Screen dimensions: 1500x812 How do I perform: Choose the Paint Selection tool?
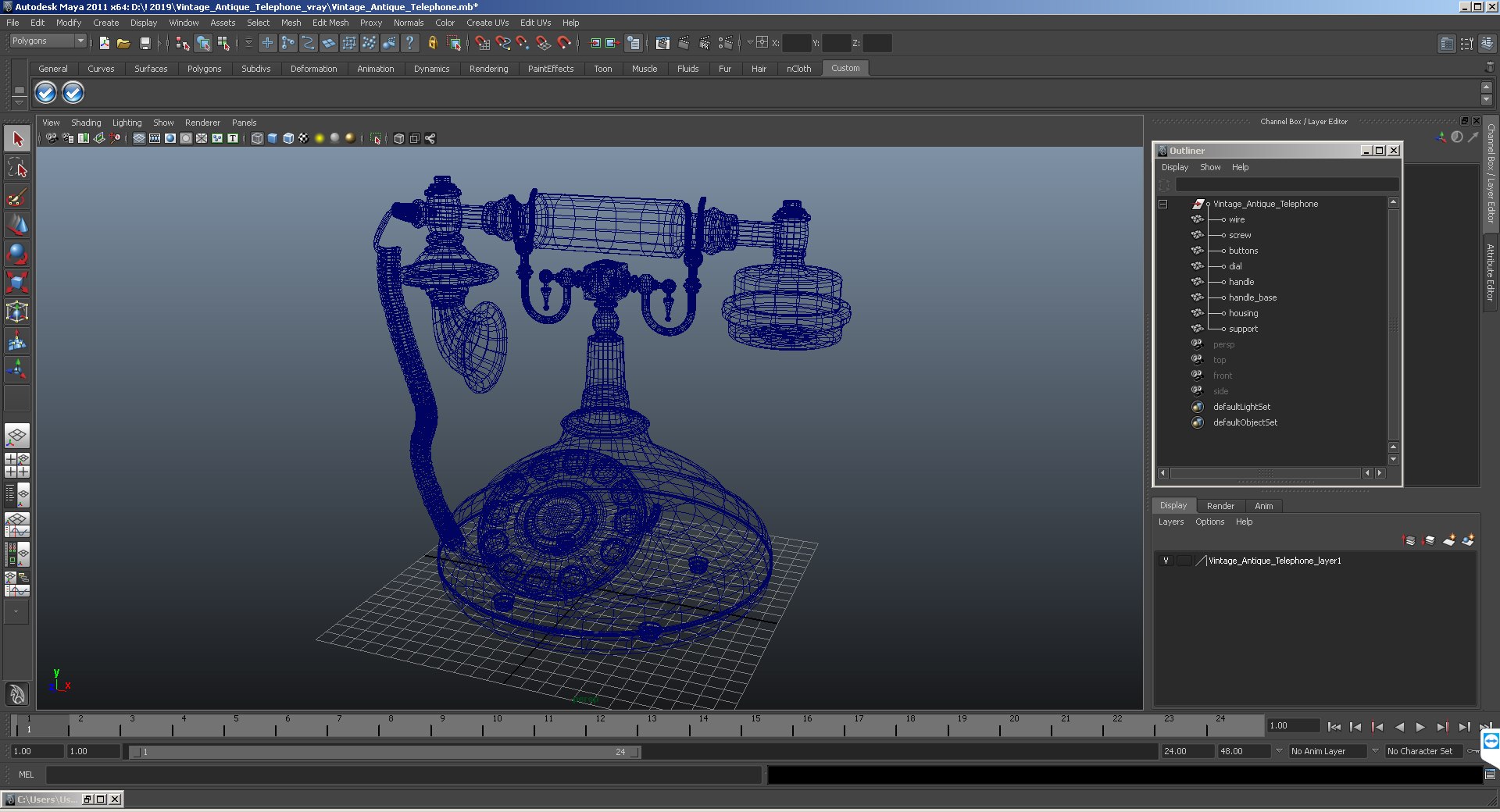(x=17, y=196)
